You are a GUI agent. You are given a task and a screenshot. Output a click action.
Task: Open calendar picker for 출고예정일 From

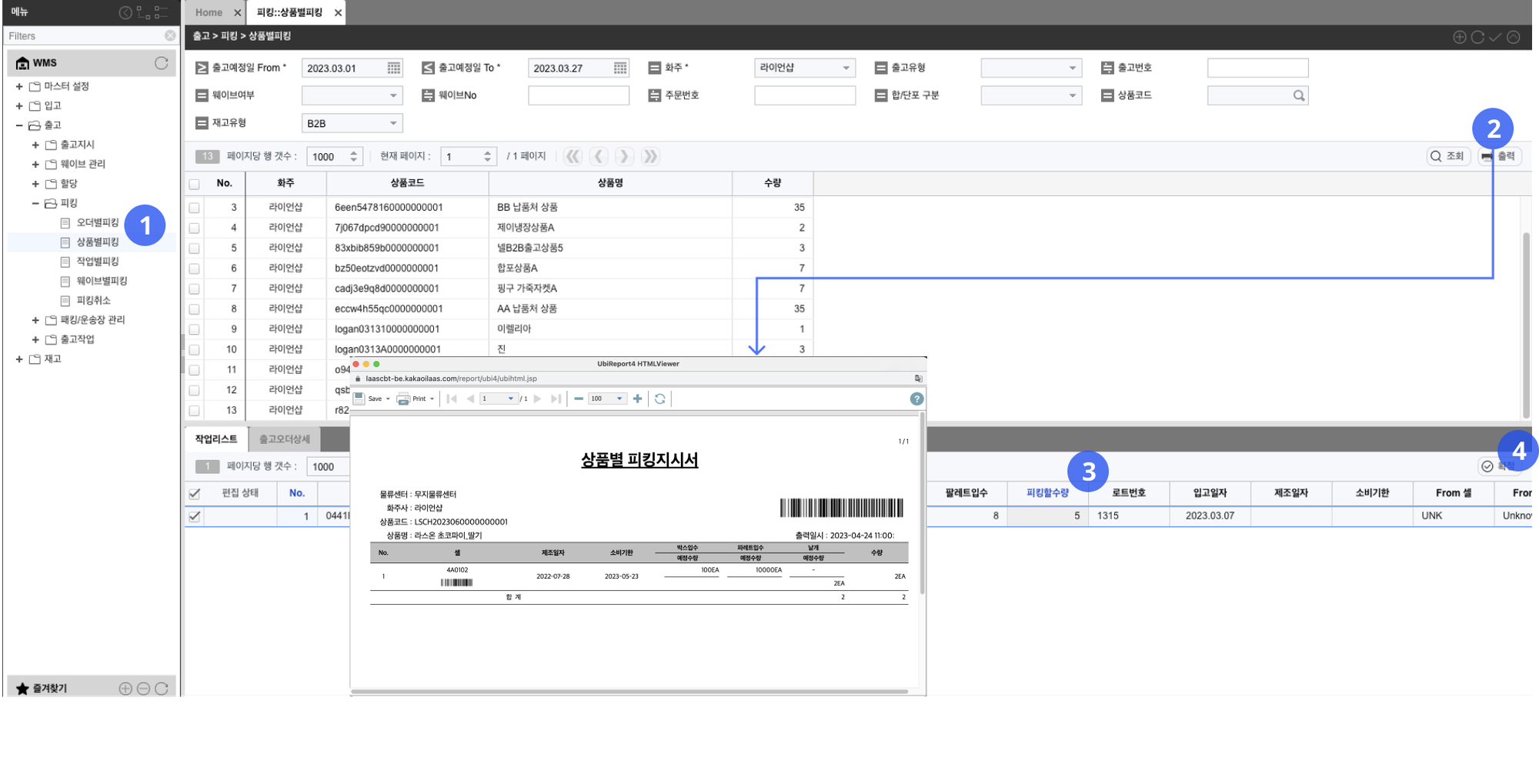(393, 68)
